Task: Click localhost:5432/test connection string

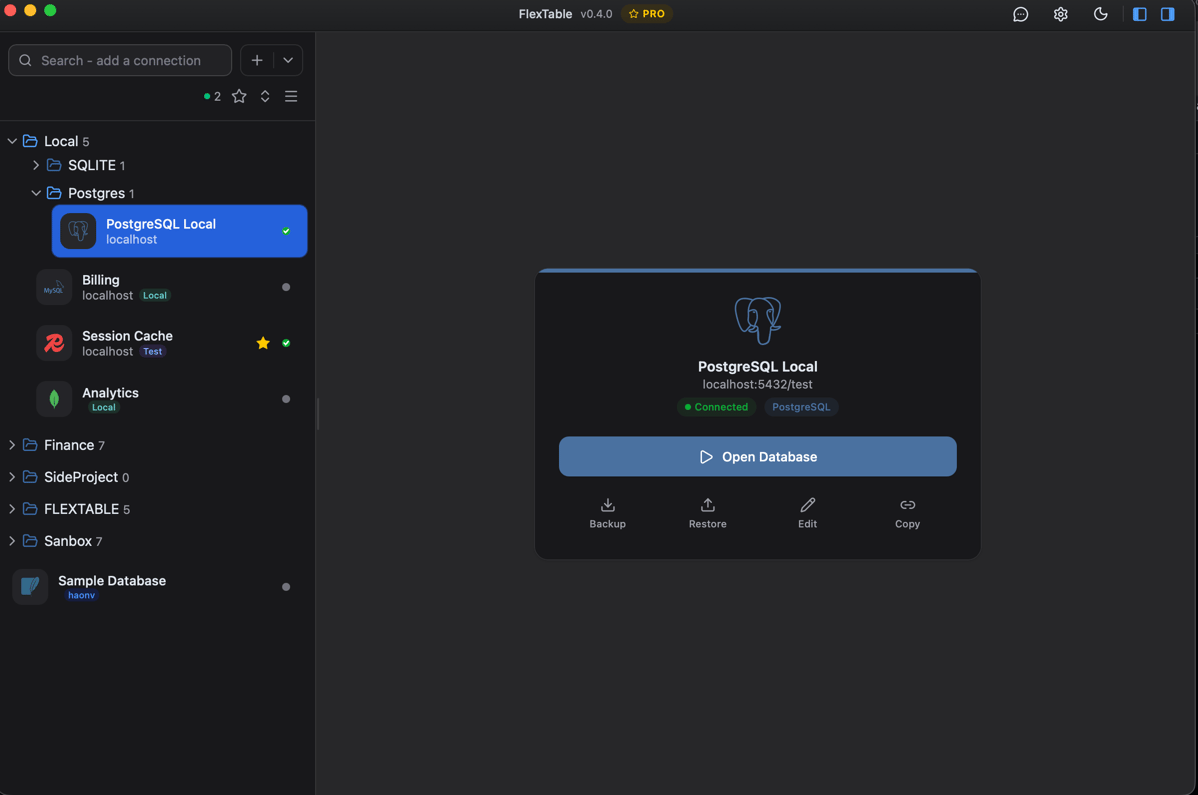Action: coord(757,384)
